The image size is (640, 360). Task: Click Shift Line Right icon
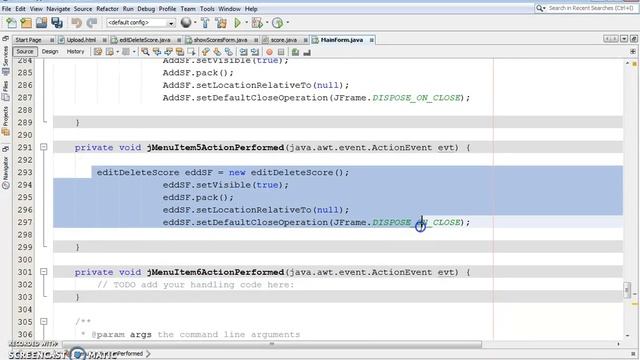255,52
